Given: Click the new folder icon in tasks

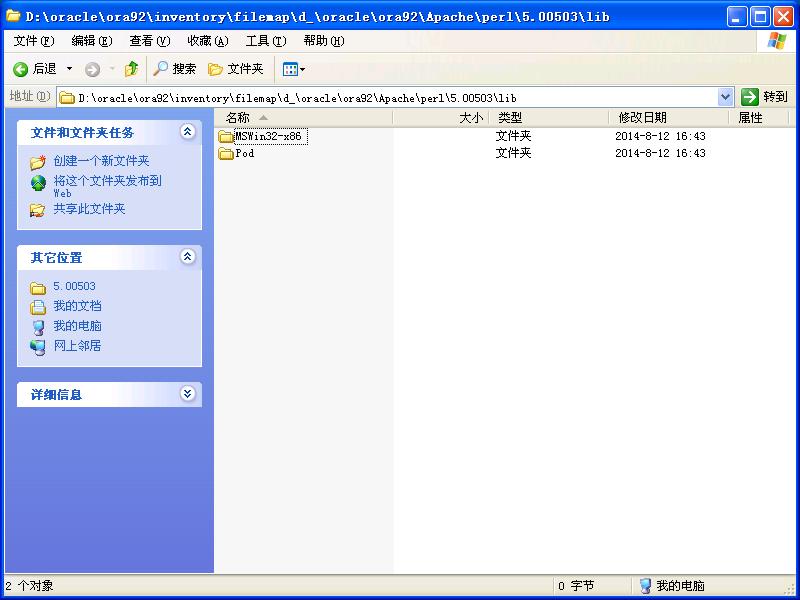Looking at the screenshot, I should [37, 162].
